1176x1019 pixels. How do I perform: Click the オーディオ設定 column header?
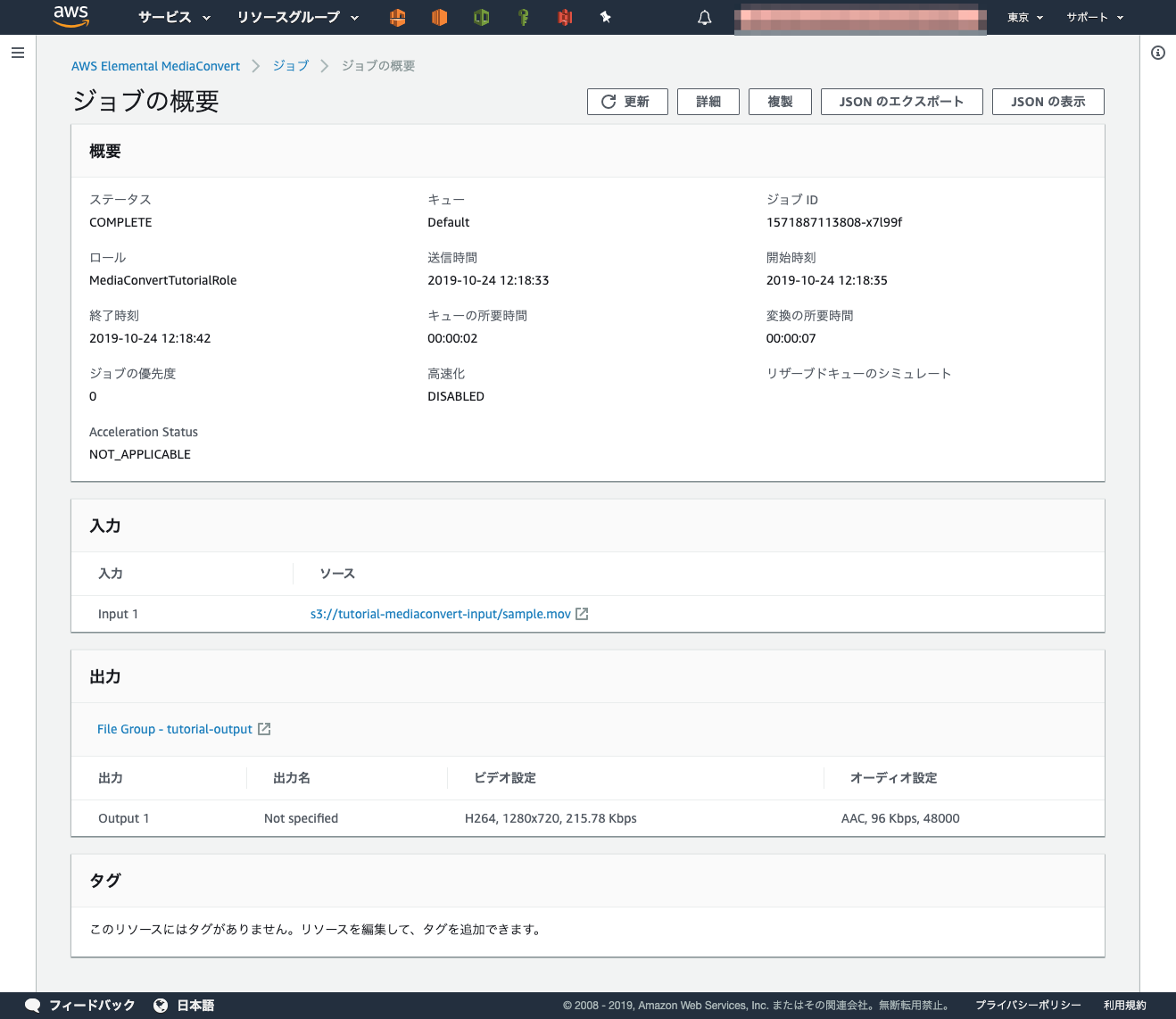click(x=893, y=778)
